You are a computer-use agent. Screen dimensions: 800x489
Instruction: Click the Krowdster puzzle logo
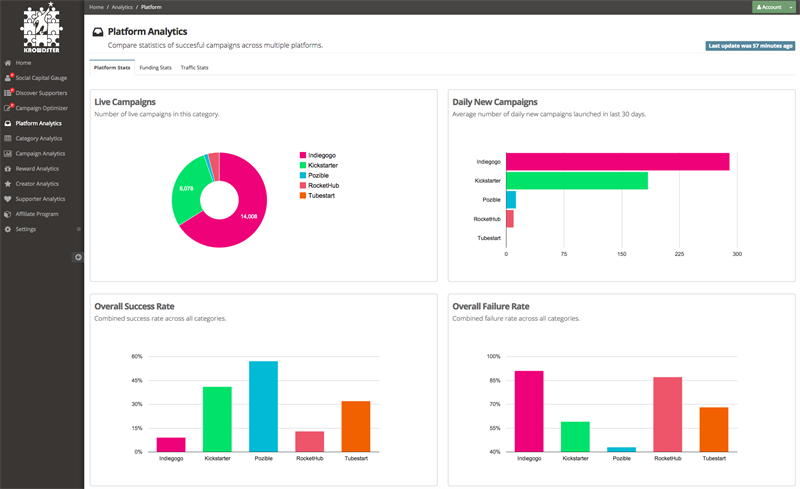[41, 27]
